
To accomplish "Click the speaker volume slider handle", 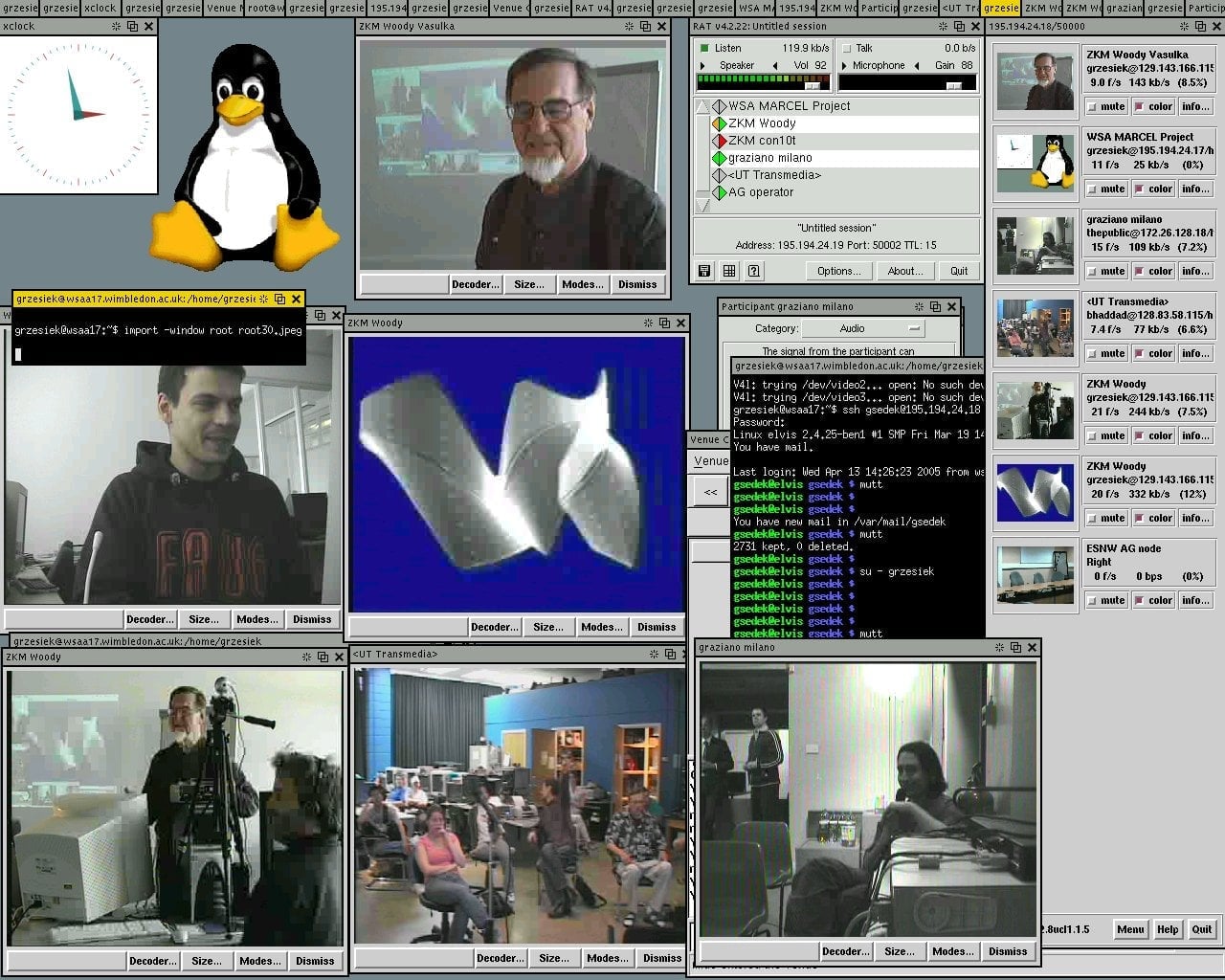I will tap(813, 85).
